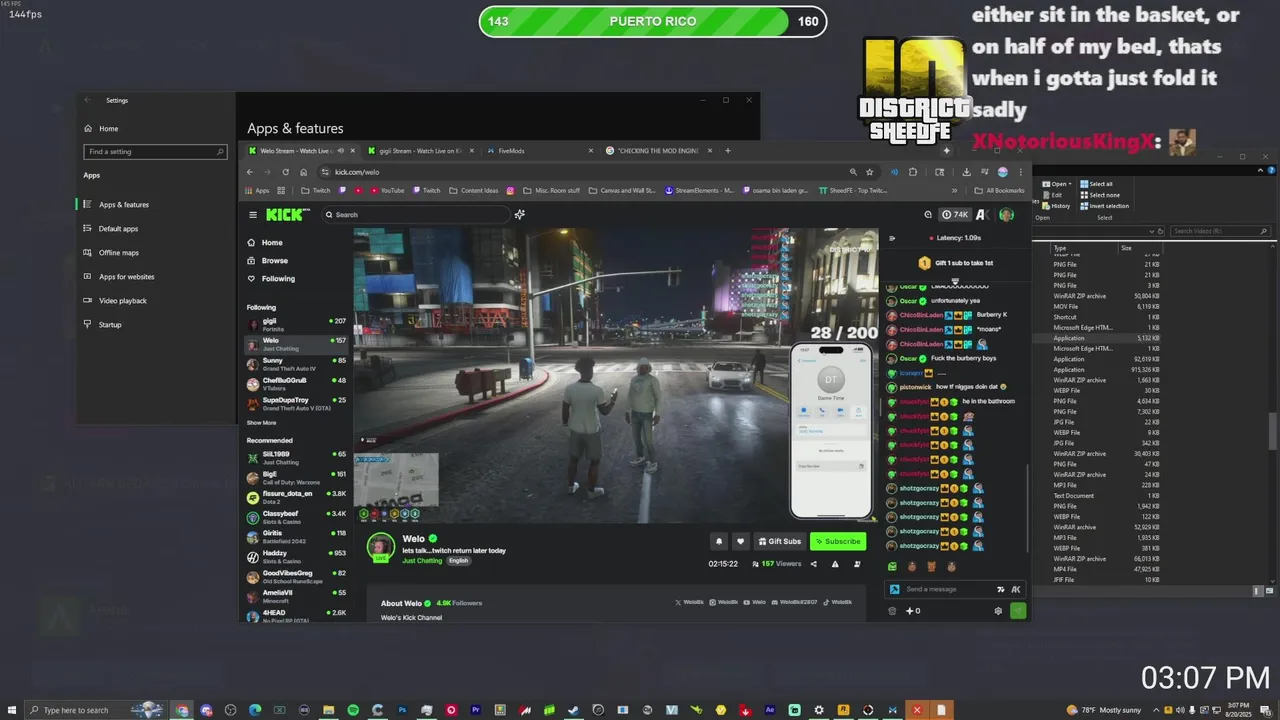The image size is (1280, 720).
Task: Open Spotify from the taskbar
Action: [353, 710]
